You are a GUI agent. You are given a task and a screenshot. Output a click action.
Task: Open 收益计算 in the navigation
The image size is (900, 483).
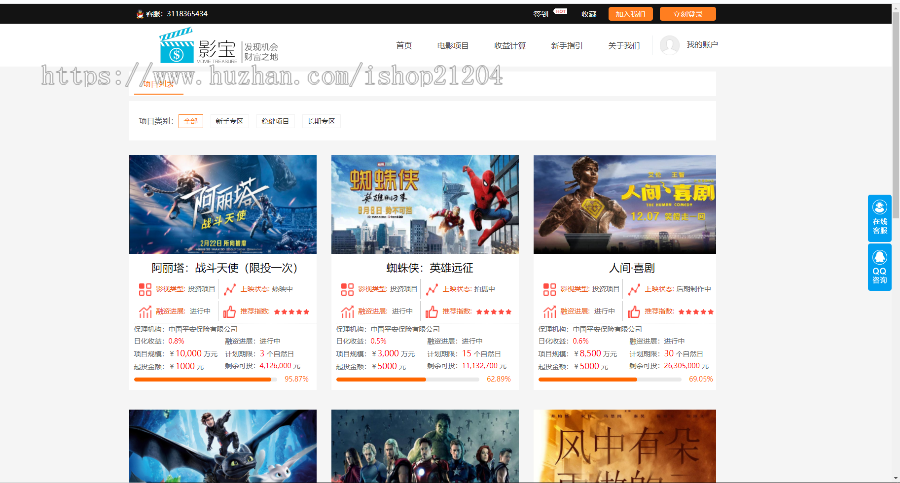point(510,45)
